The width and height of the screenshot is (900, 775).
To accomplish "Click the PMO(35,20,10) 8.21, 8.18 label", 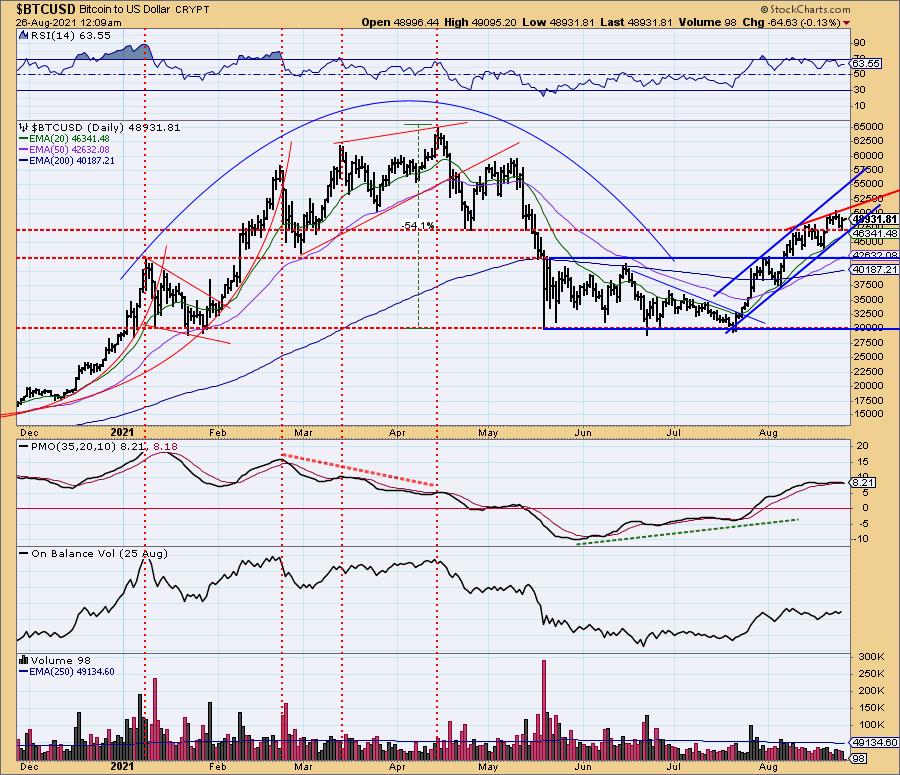I will tap(104, 446).
